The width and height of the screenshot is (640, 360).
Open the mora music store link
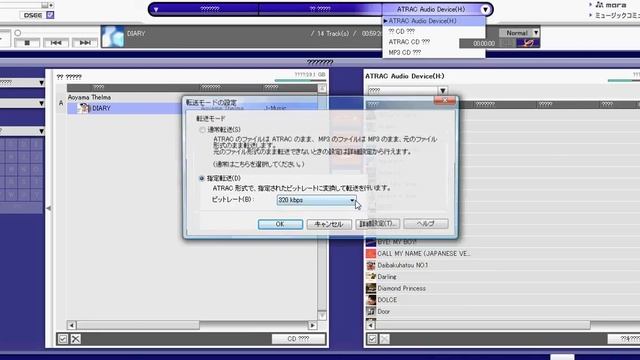tap(611, 5)
